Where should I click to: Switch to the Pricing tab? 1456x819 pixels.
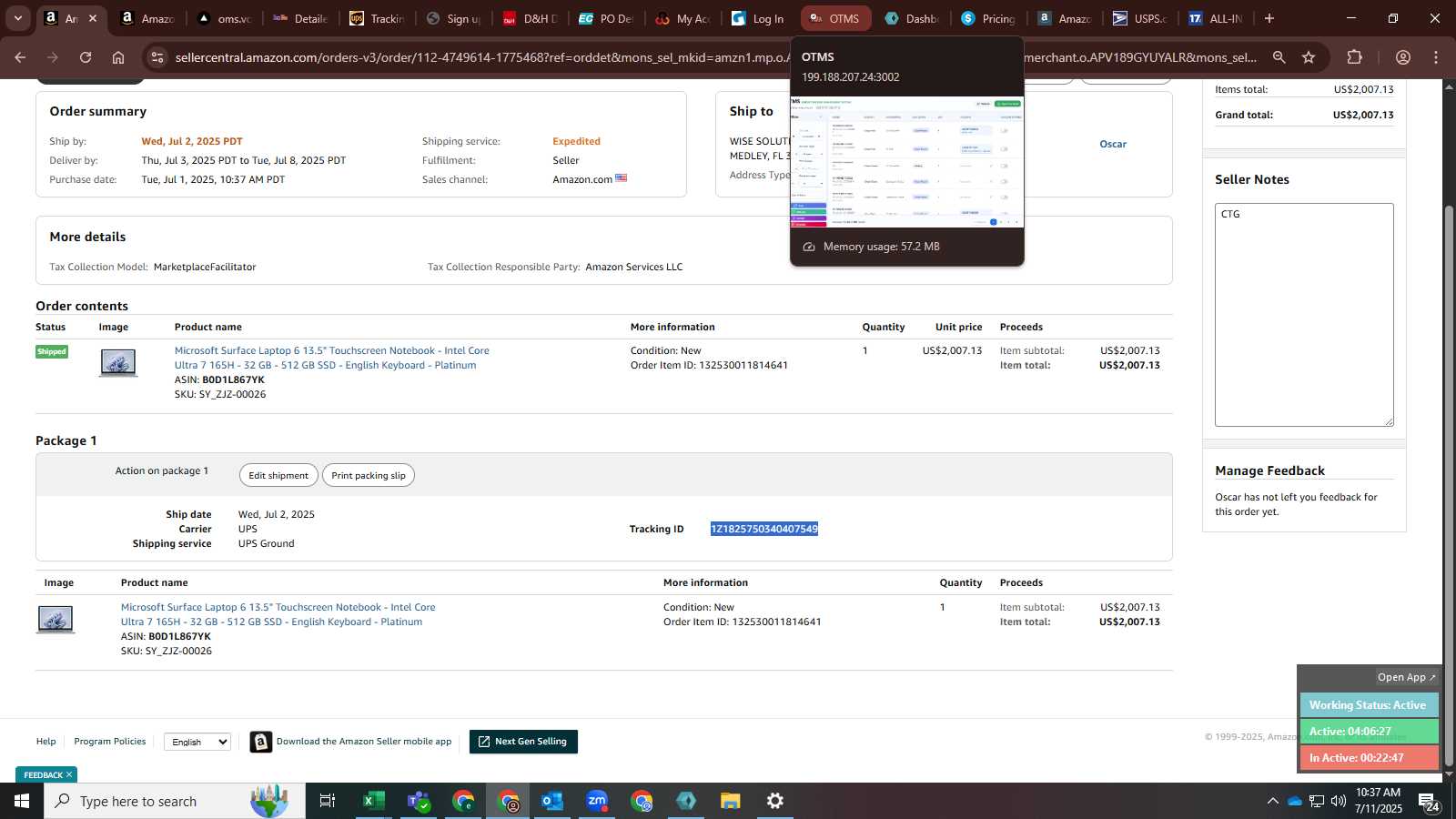pos(989,18)
